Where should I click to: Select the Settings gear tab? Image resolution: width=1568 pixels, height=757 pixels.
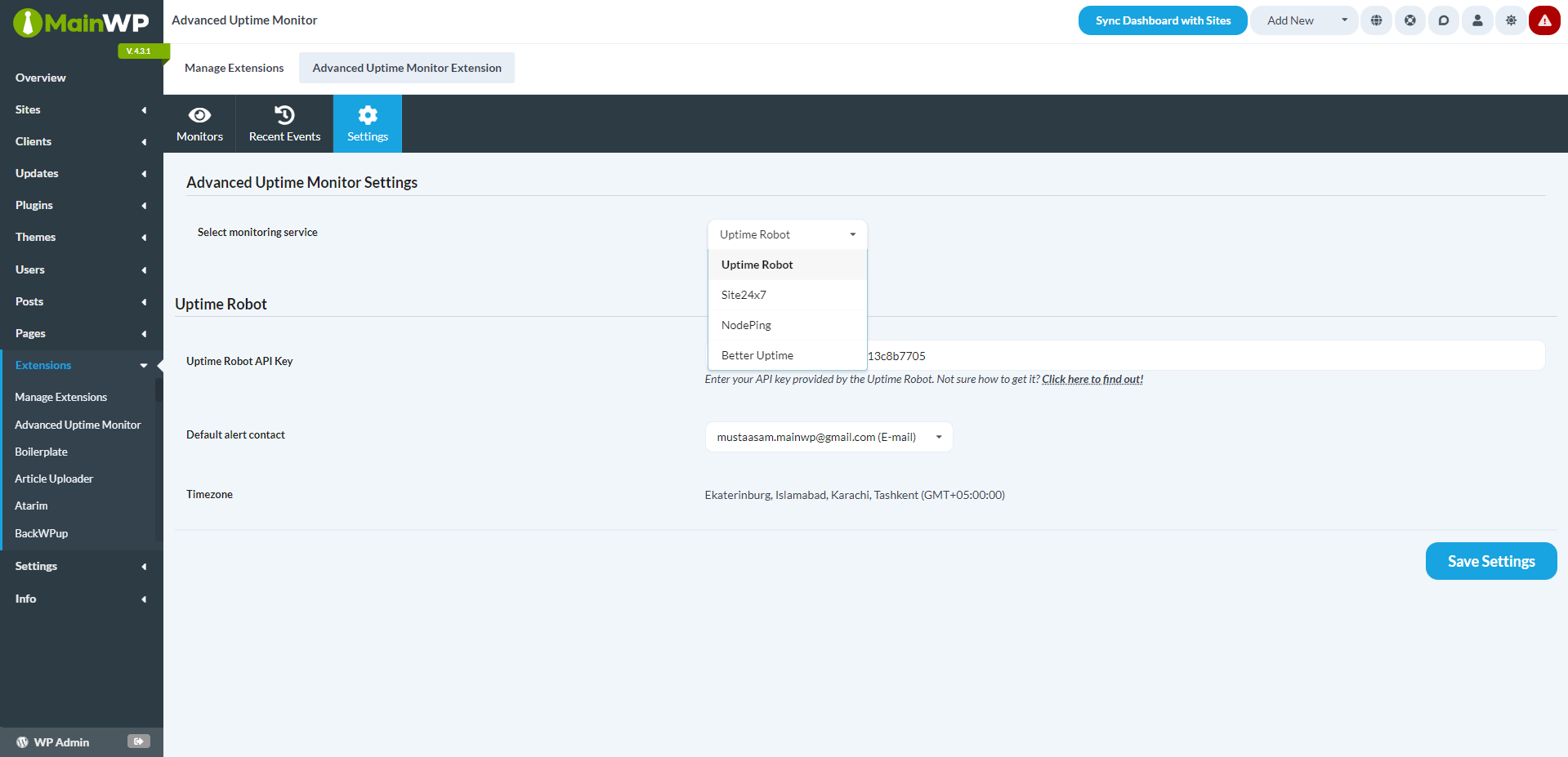tap(368, 124)
